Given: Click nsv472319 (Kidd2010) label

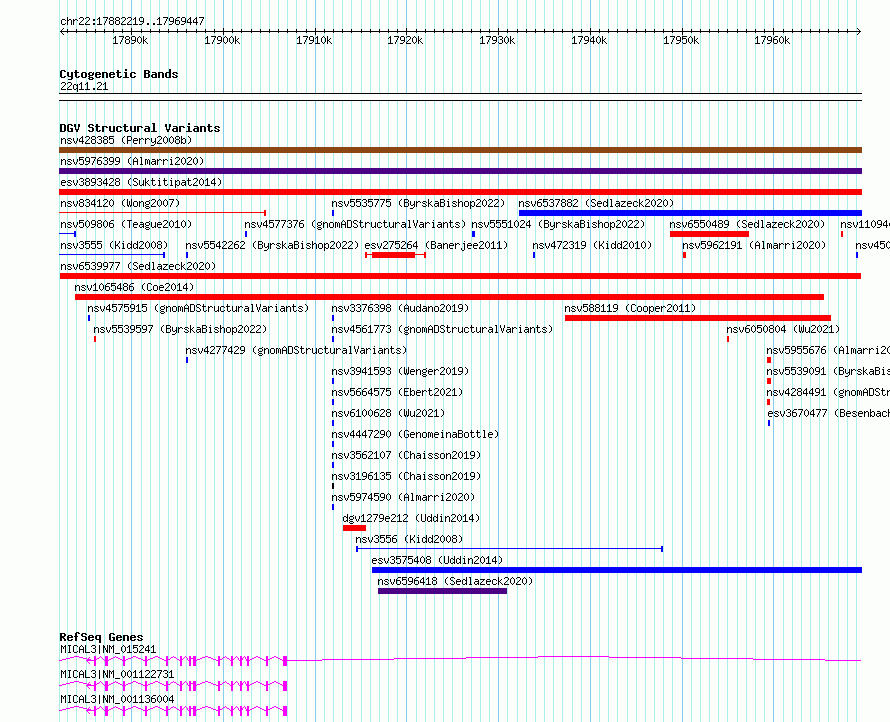Looking at the screenshot, I should point(592,245).
